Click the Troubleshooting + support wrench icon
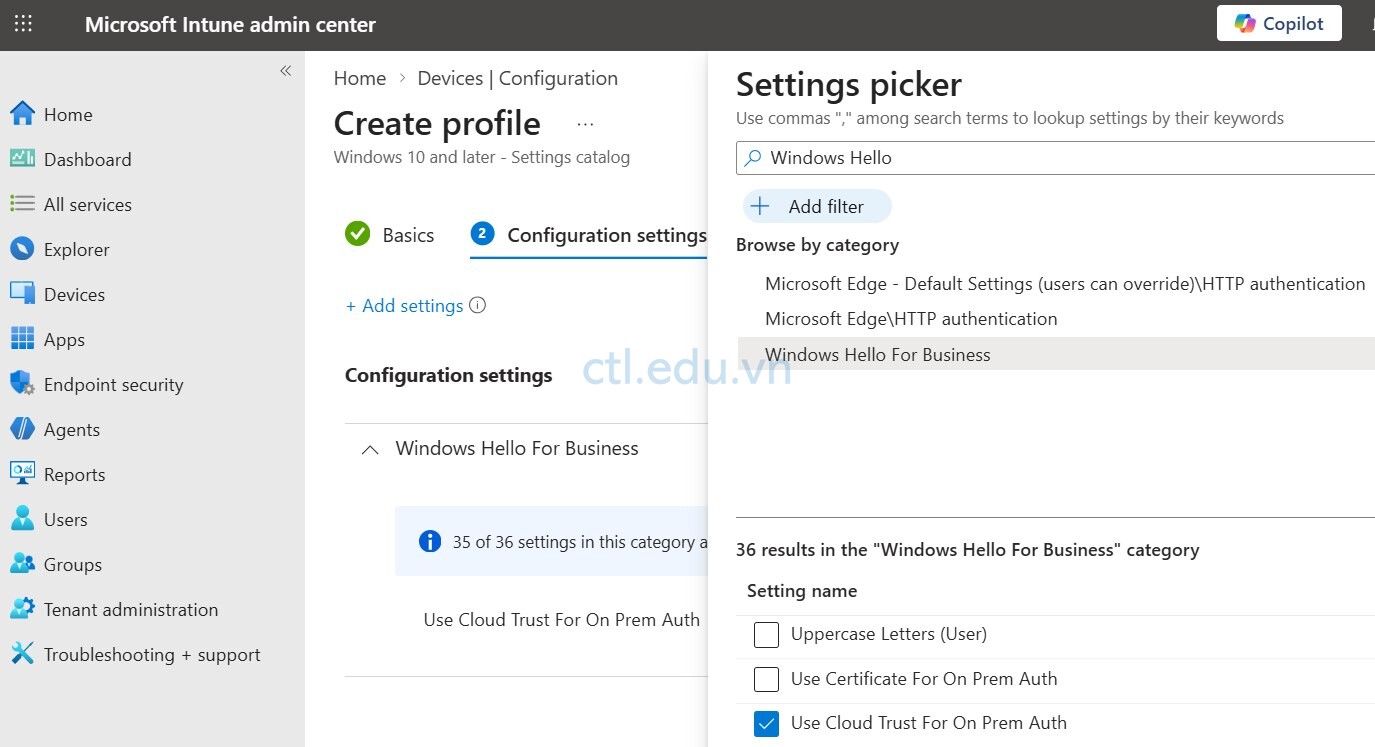This screenshot has width=1375, height=747. tap(22, 654)
